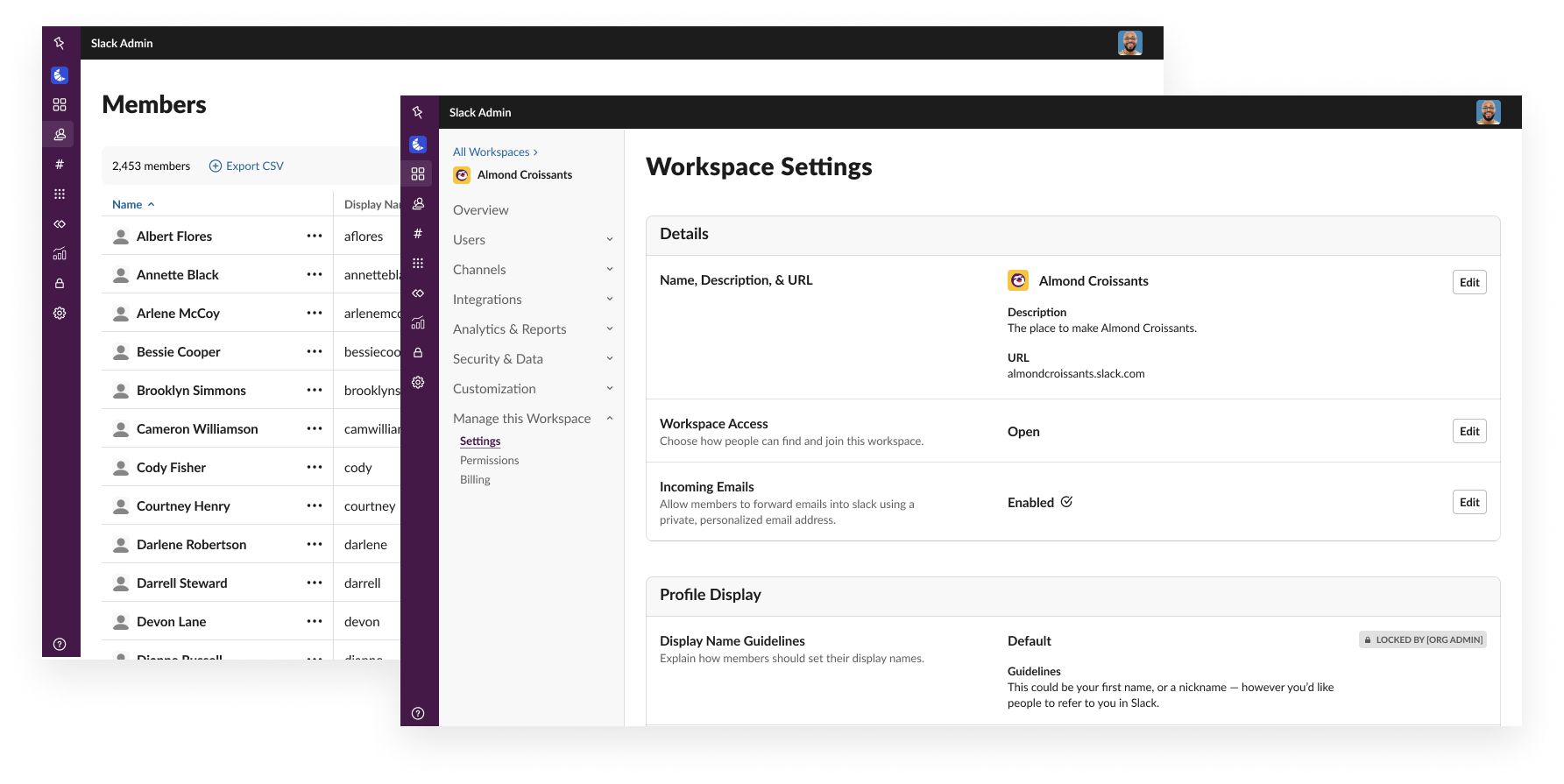Open more options for Bessie Cooper

coord(315,351)
